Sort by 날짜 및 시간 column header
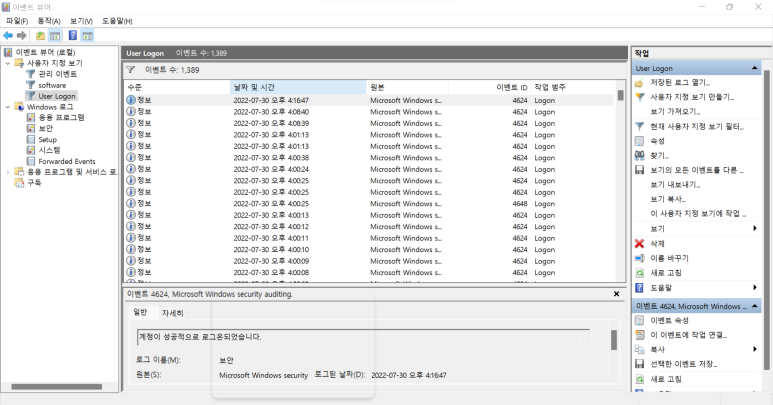This screenshot has height=405, width=773. coord(298,87)
